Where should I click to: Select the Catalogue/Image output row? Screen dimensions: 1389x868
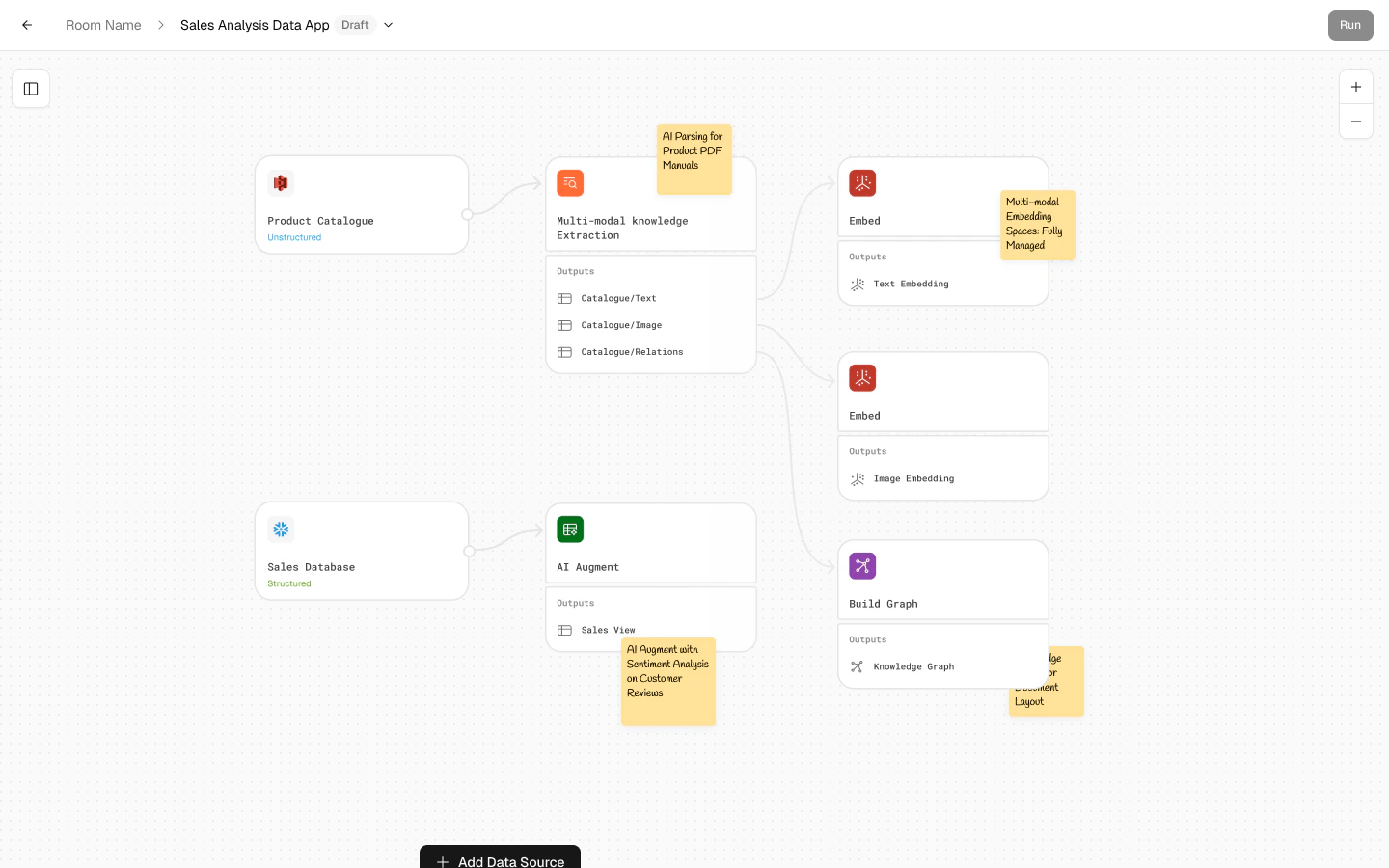pos(621,325)
